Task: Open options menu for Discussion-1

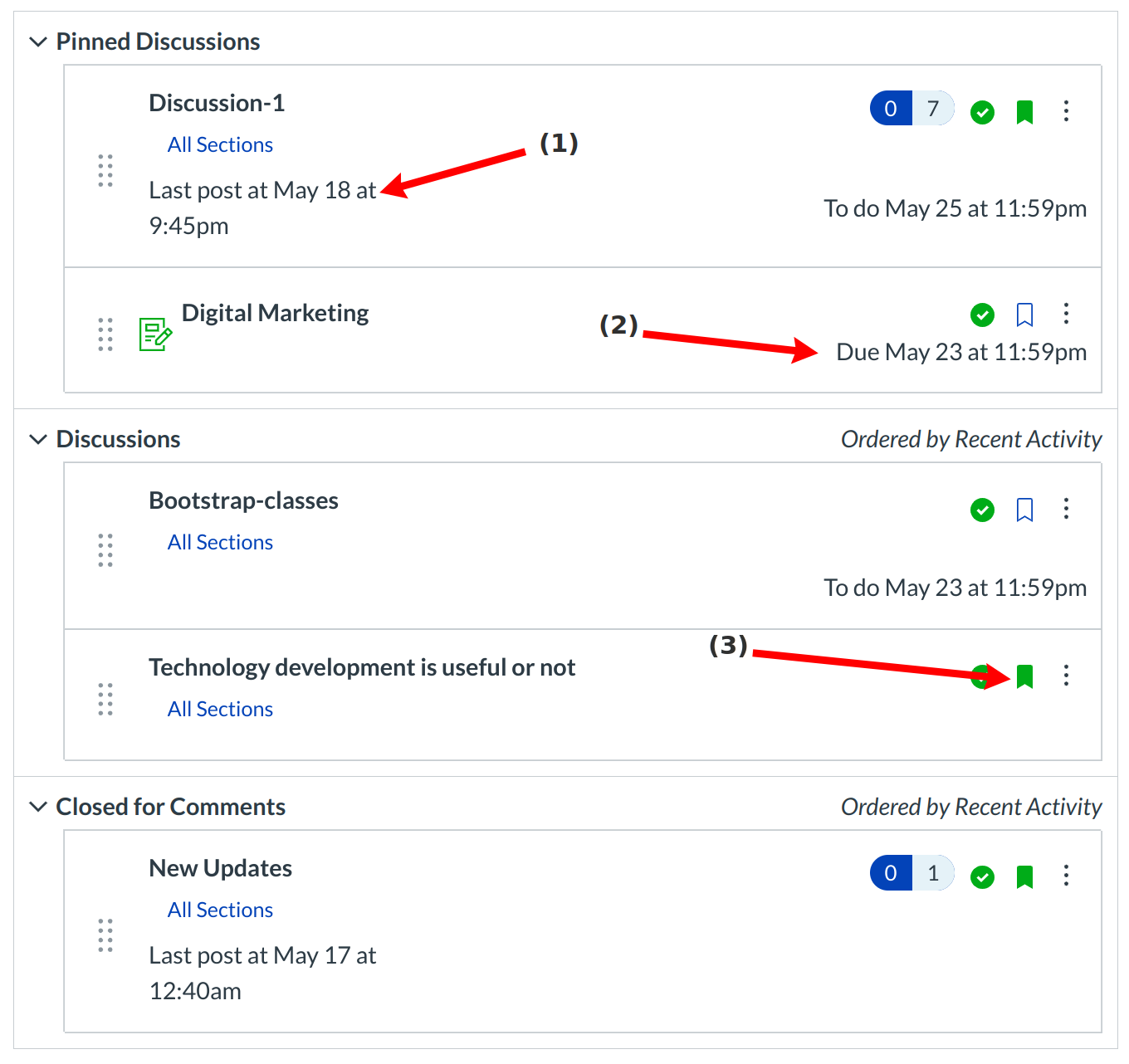Action: tap(1066, 110)
